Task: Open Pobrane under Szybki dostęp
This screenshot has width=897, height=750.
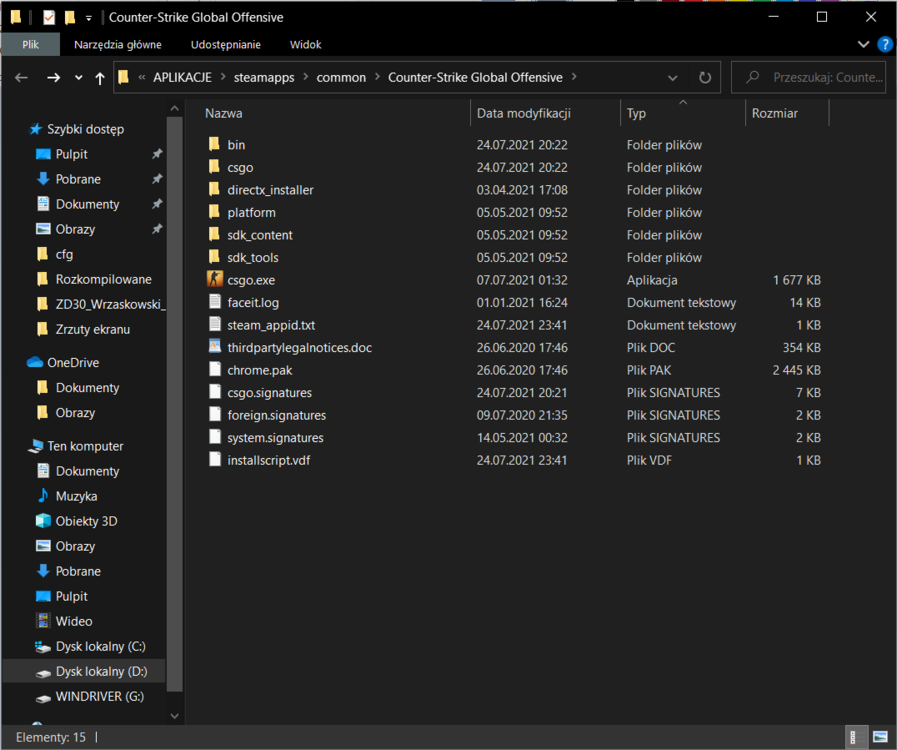Action: [68, 179]
